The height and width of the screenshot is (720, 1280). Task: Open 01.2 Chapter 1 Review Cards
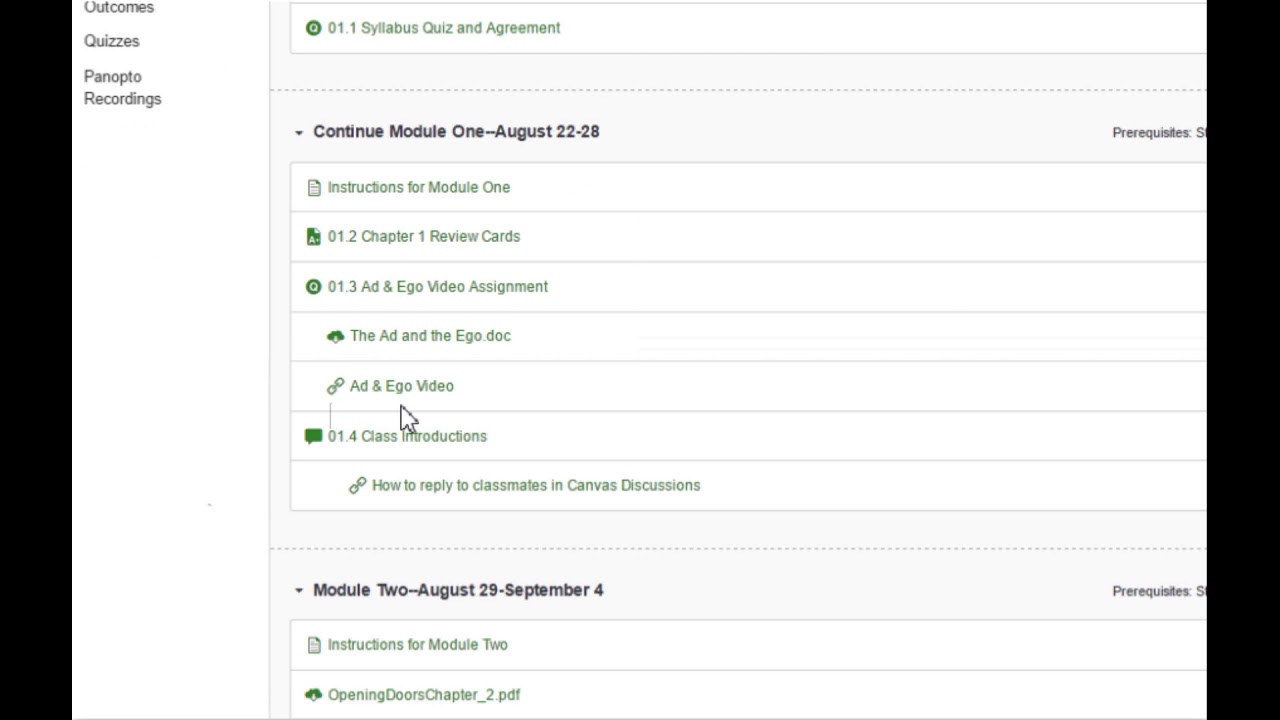(423, 237)
